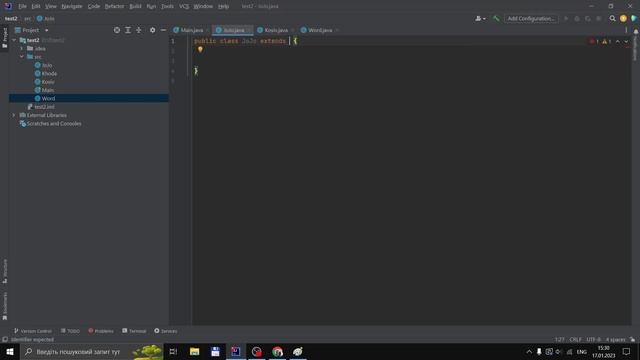The image size is (640, 360).
Task: Click the Select Opened File target icon
Action: pos(117,30)
